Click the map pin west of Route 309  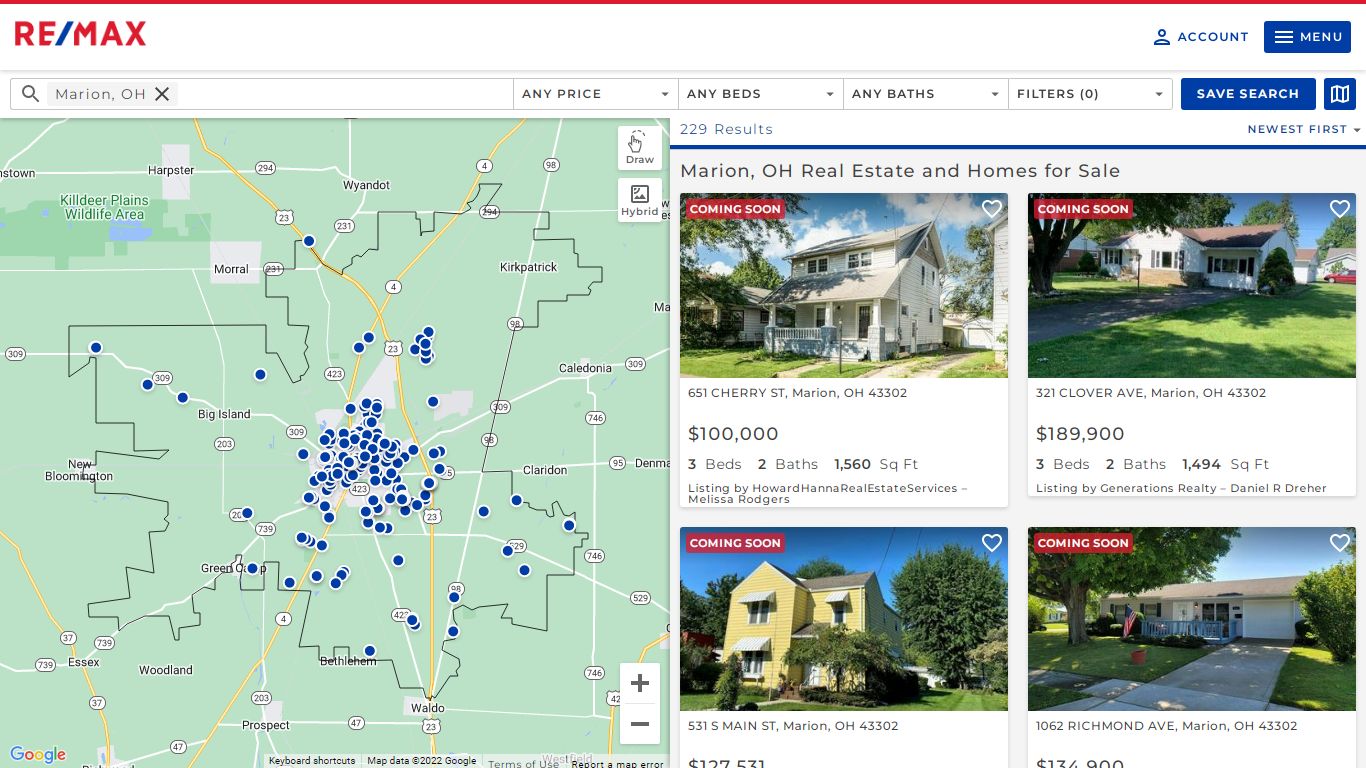(96, 348)
